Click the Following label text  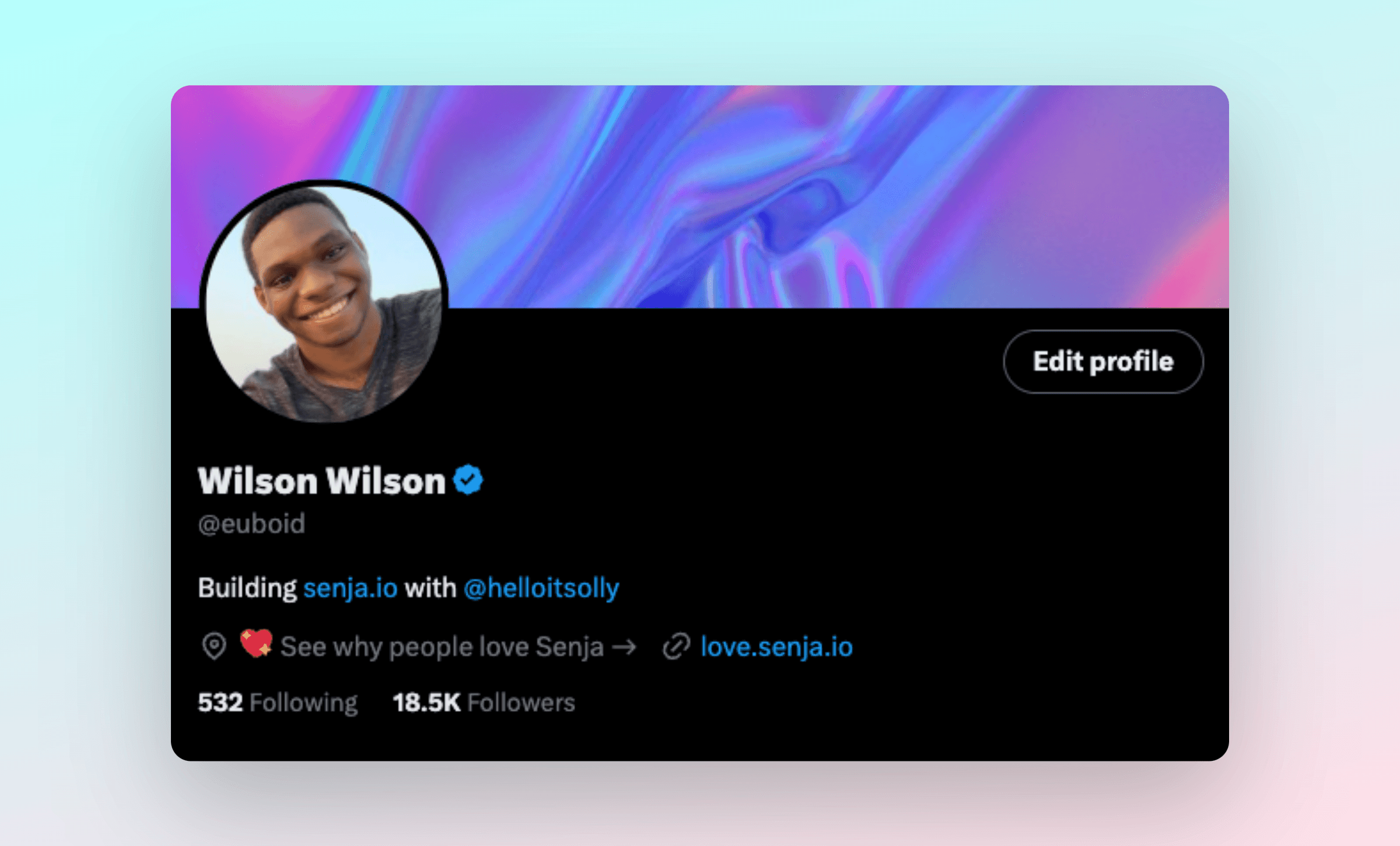[x=303, y=703]
